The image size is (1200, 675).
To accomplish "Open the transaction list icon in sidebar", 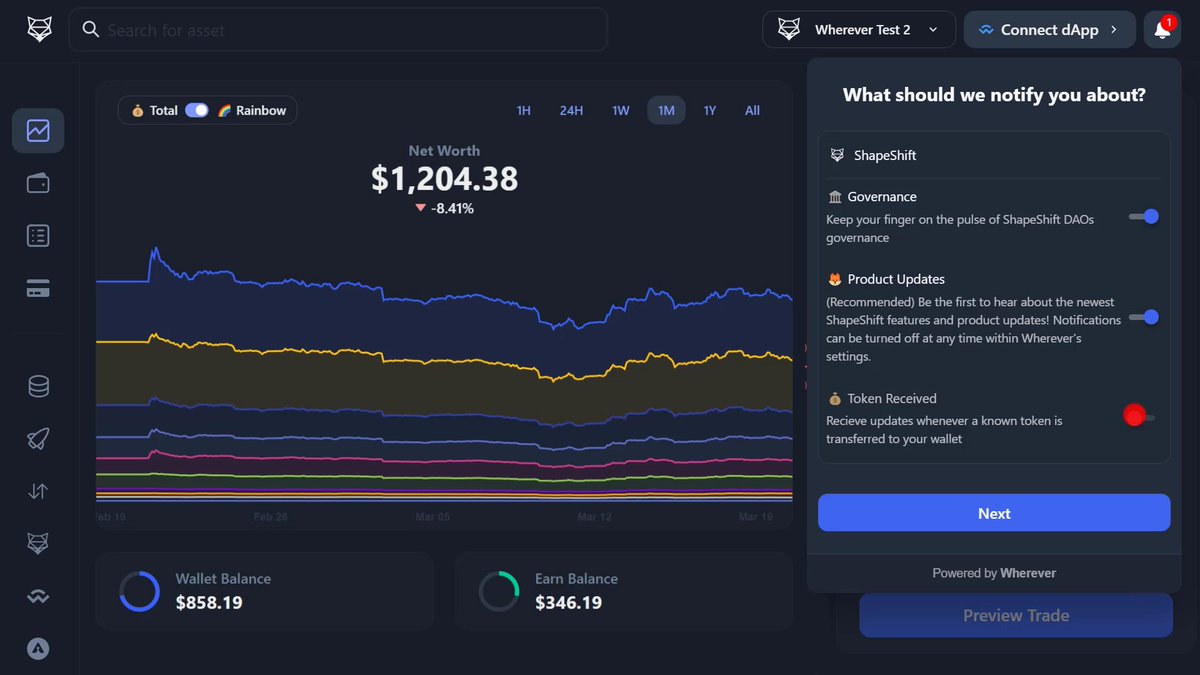I will (38, 236).
